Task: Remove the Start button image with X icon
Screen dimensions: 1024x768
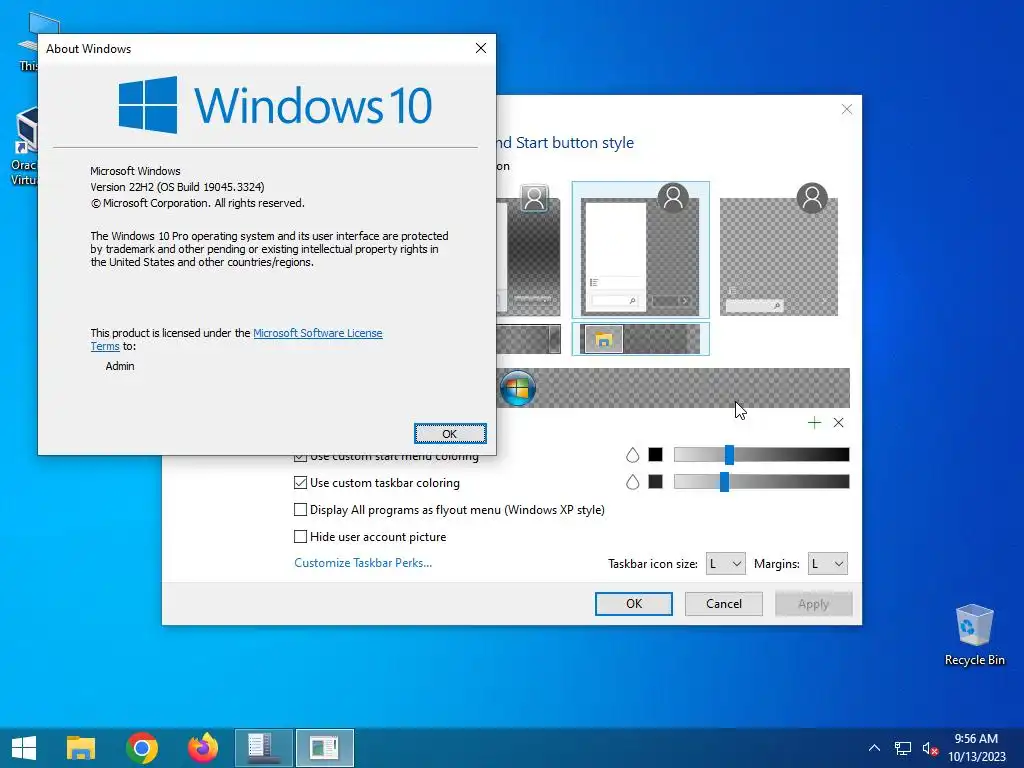Action: pyautogui.click(x=839, y=423)
